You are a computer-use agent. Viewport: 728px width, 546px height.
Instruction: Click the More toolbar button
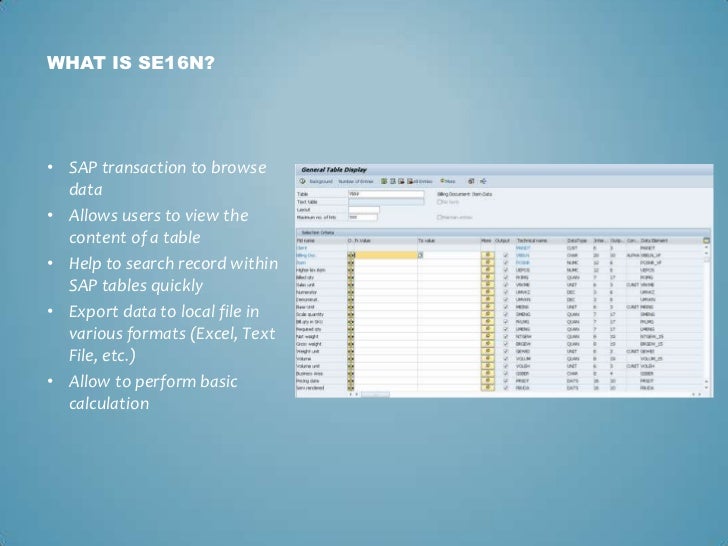[448, 182]
